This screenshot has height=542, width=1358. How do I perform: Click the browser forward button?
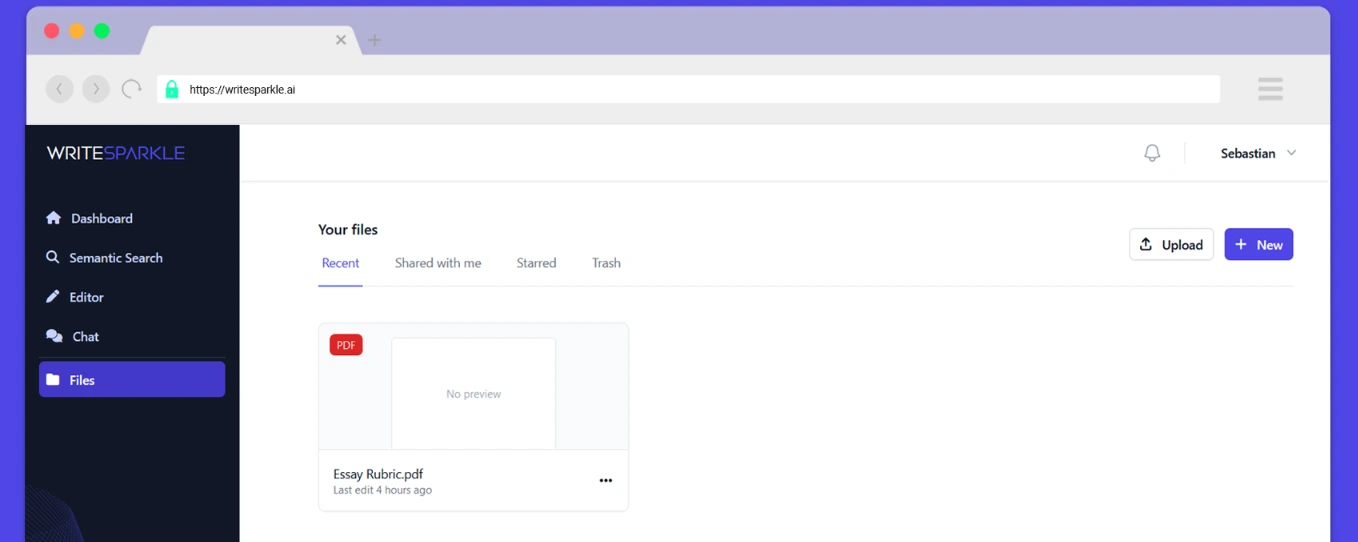tap(96, 89)
